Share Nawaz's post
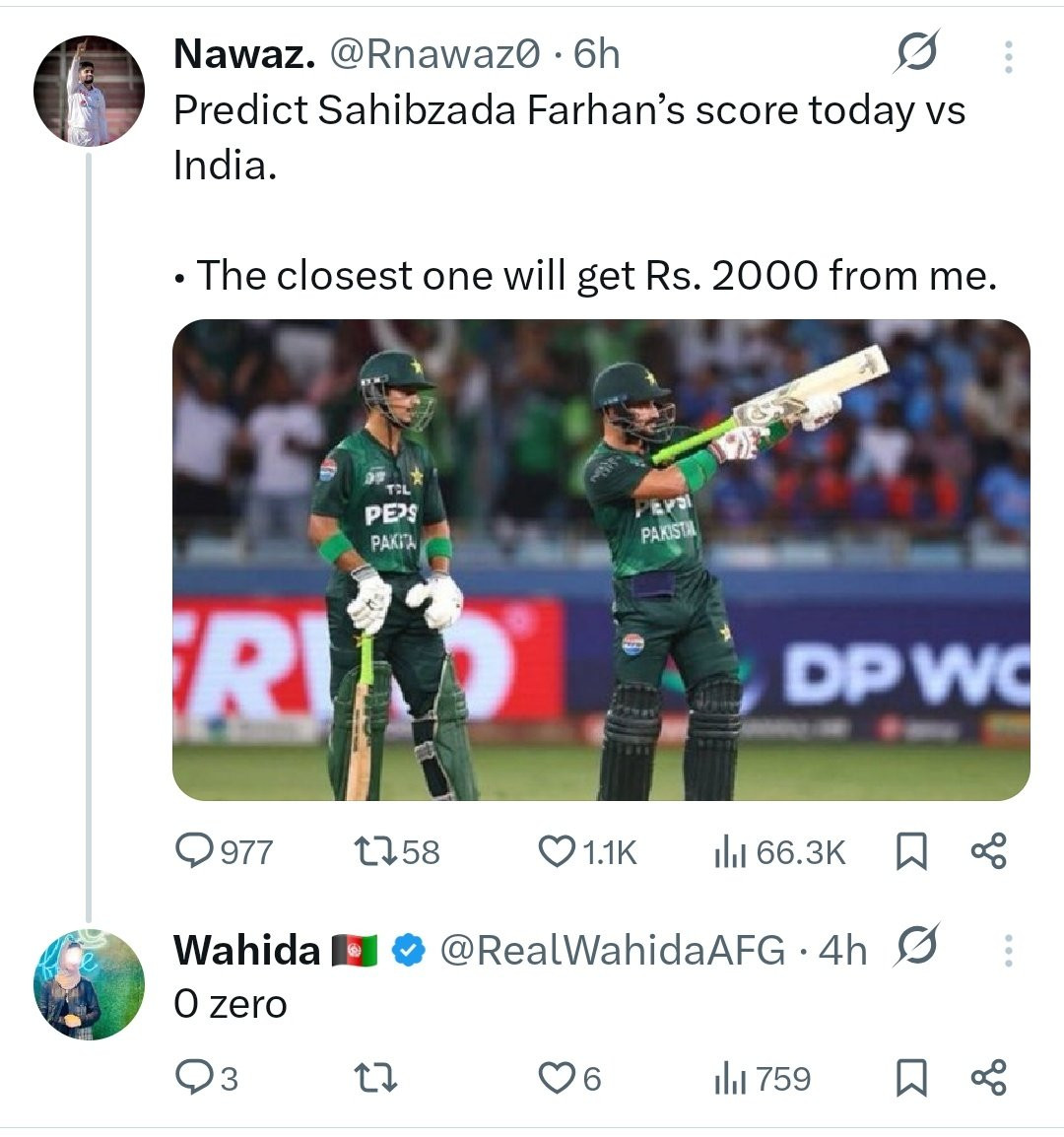 click(x=988, y=851)
